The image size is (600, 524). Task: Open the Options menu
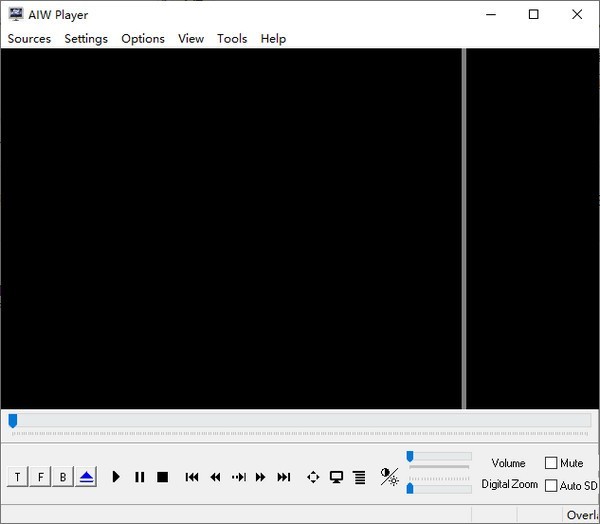143,39
